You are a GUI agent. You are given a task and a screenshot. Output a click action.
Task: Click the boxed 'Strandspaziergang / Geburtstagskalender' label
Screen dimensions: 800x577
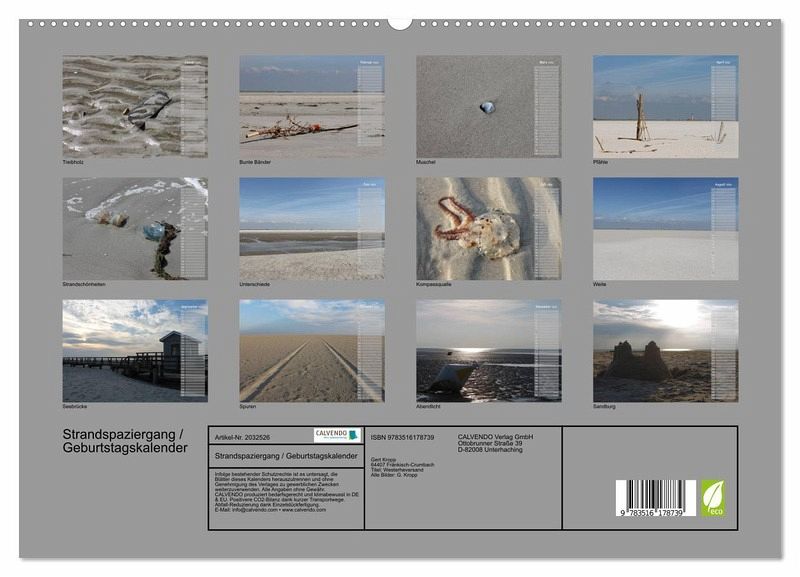point(286,456)
